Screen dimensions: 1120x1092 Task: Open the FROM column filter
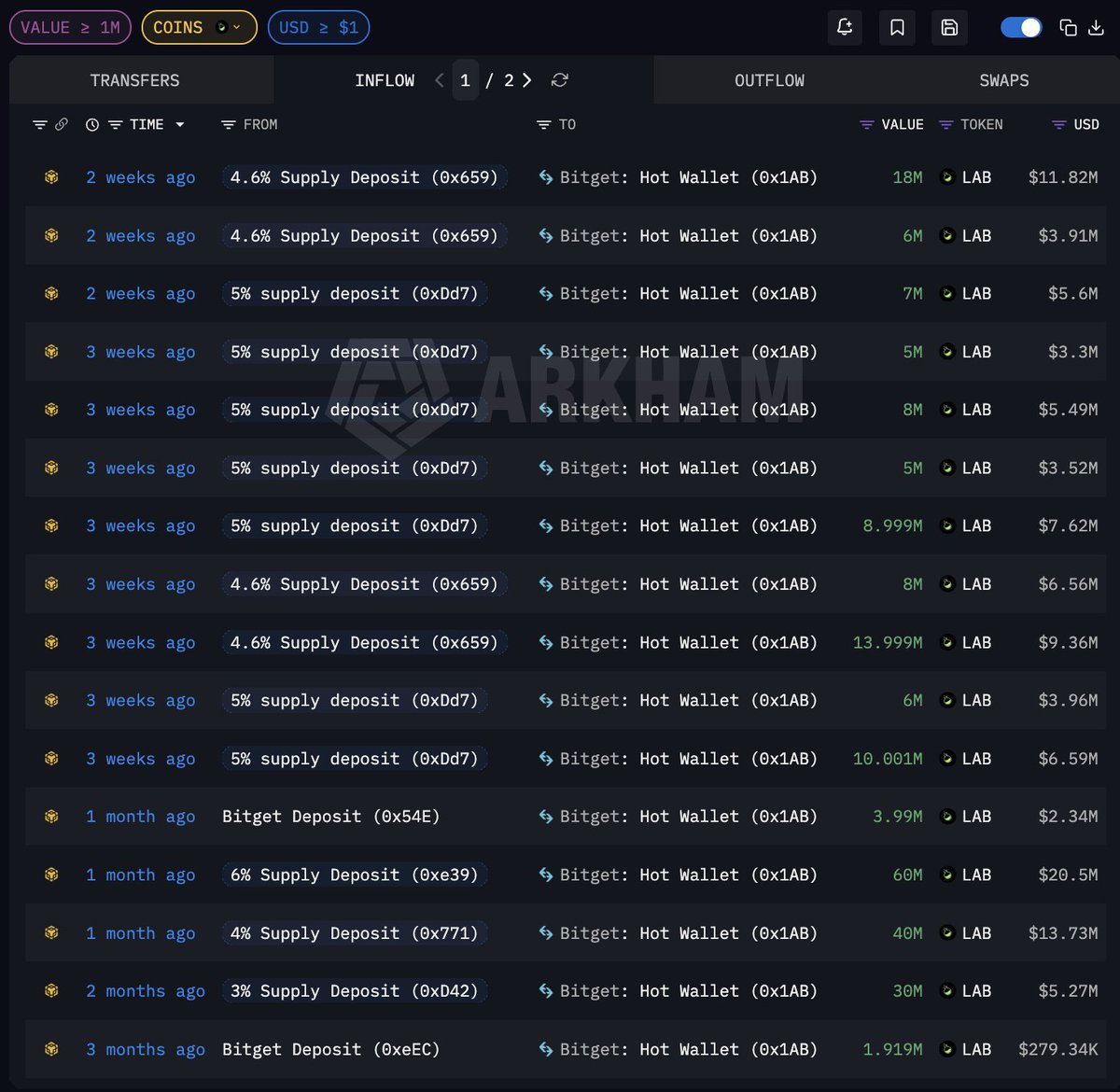pyautogui.click(x=228, y=124)
